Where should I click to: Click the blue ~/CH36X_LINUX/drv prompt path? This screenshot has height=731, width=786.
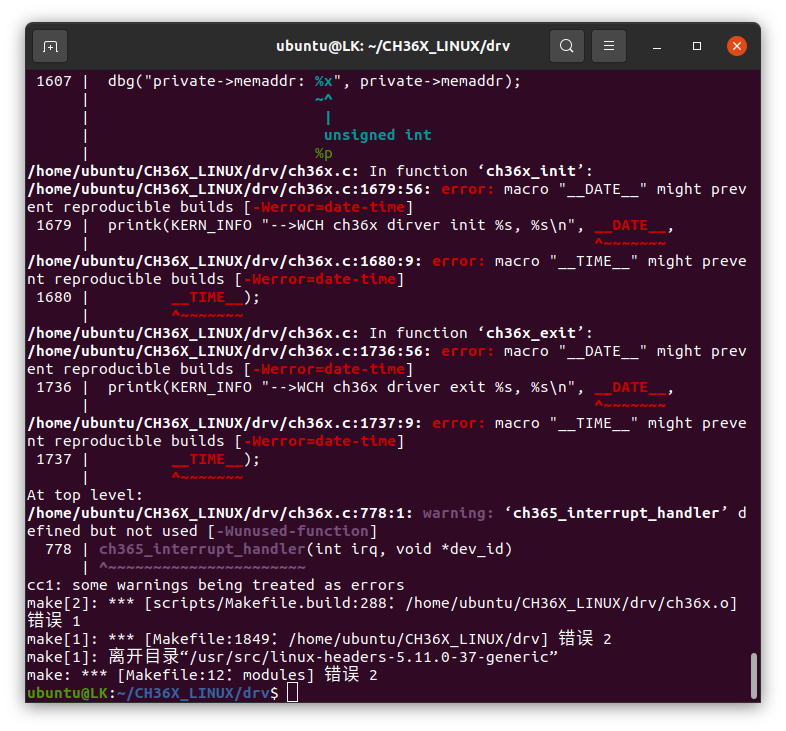tap(193, 693)
